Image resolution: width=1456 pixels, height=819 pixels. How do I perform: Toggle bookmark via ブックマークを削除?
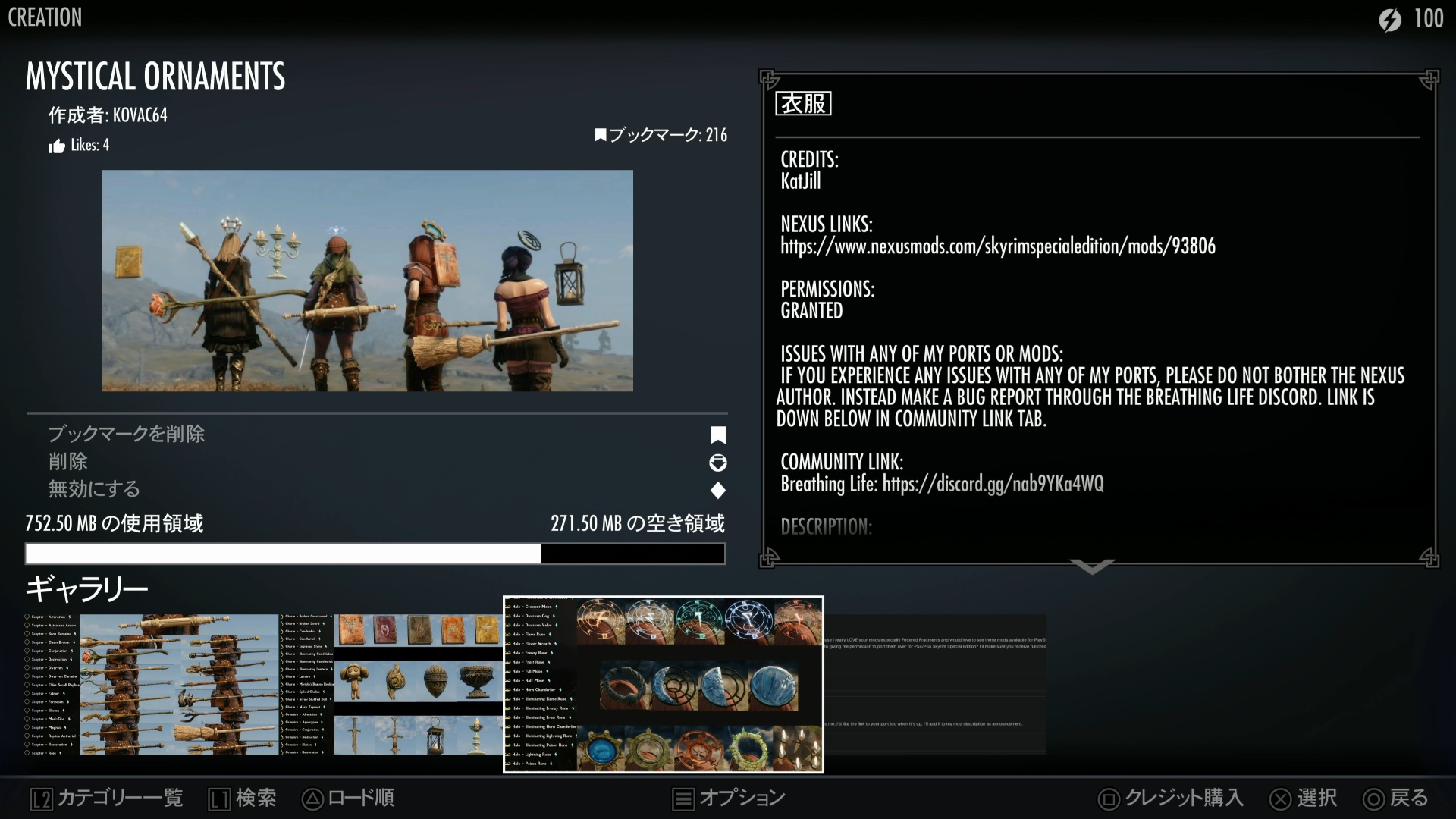pos(126,434)
